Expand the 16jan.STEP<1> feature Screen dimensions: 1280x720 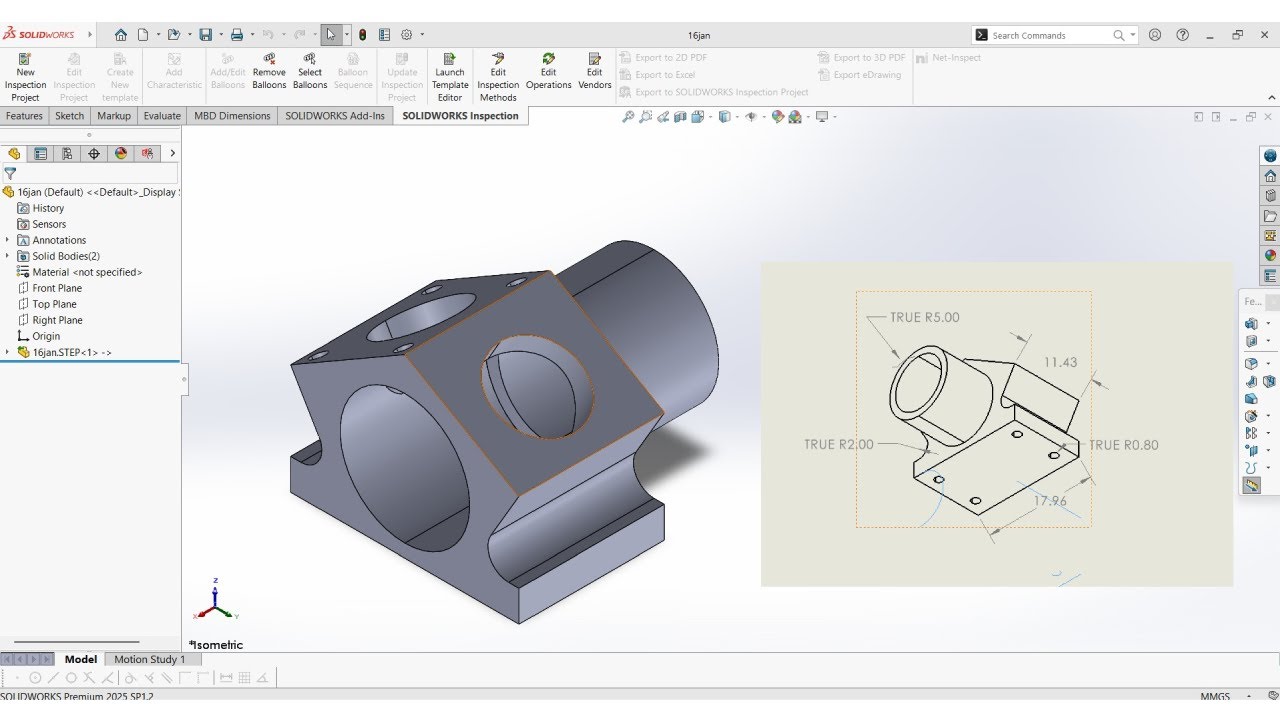coord(7,352)
